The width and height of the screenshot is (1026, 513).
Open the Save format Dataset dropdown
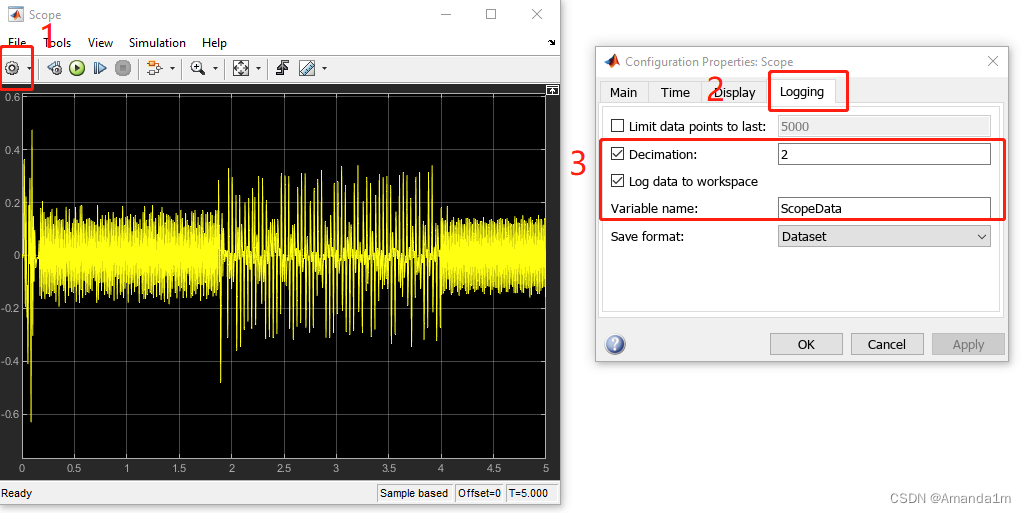click(x=884, y=236)
